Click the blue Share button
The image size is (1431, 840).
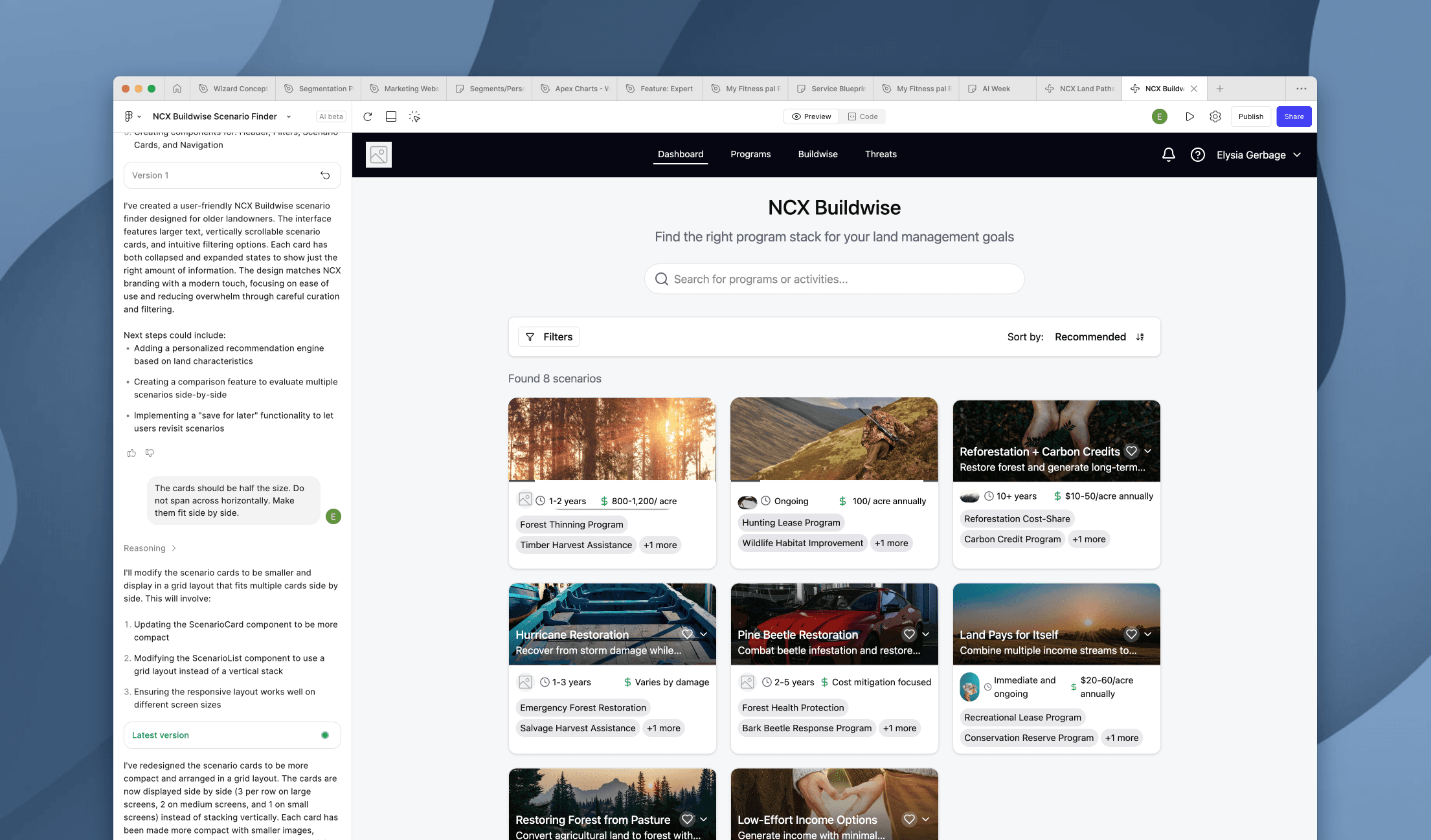(1293, 116)
